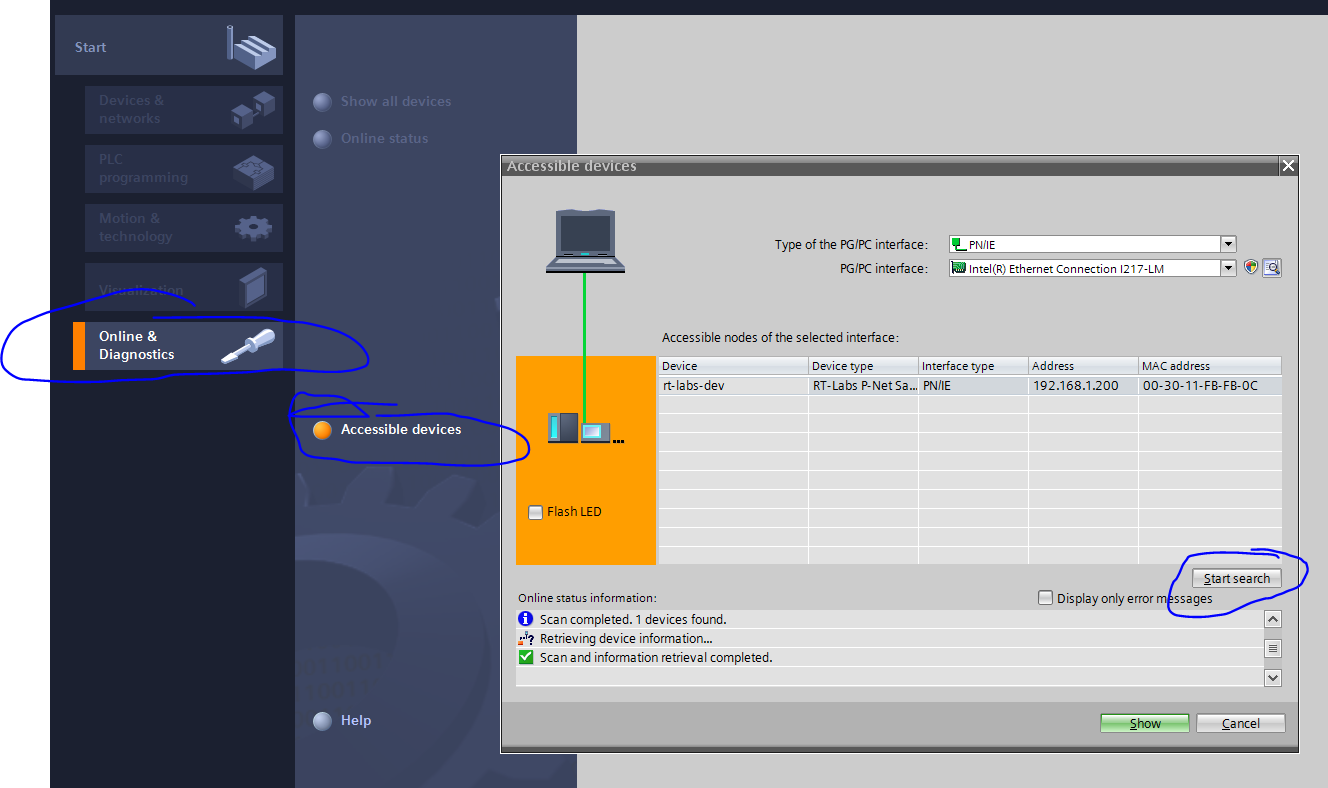1328x788 pixels.
Task: Click the magnifier icon to detect interfaces
Action: (1271, 267)
